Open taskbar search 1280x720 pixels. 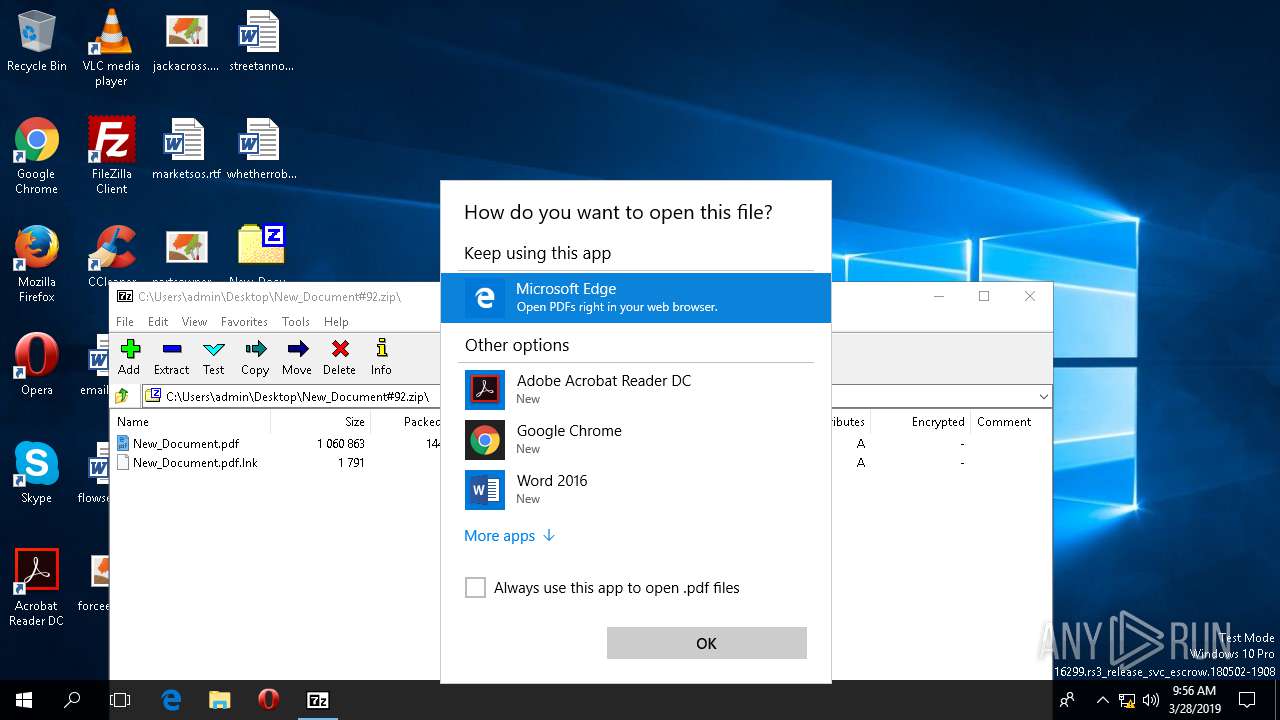coord(72,700)
